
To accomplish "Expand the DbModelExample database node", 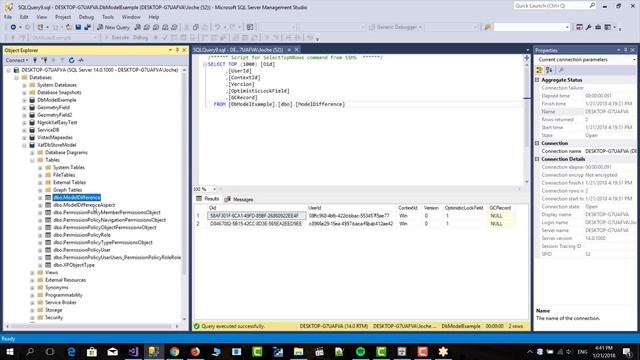I will [x=24, y=100].
